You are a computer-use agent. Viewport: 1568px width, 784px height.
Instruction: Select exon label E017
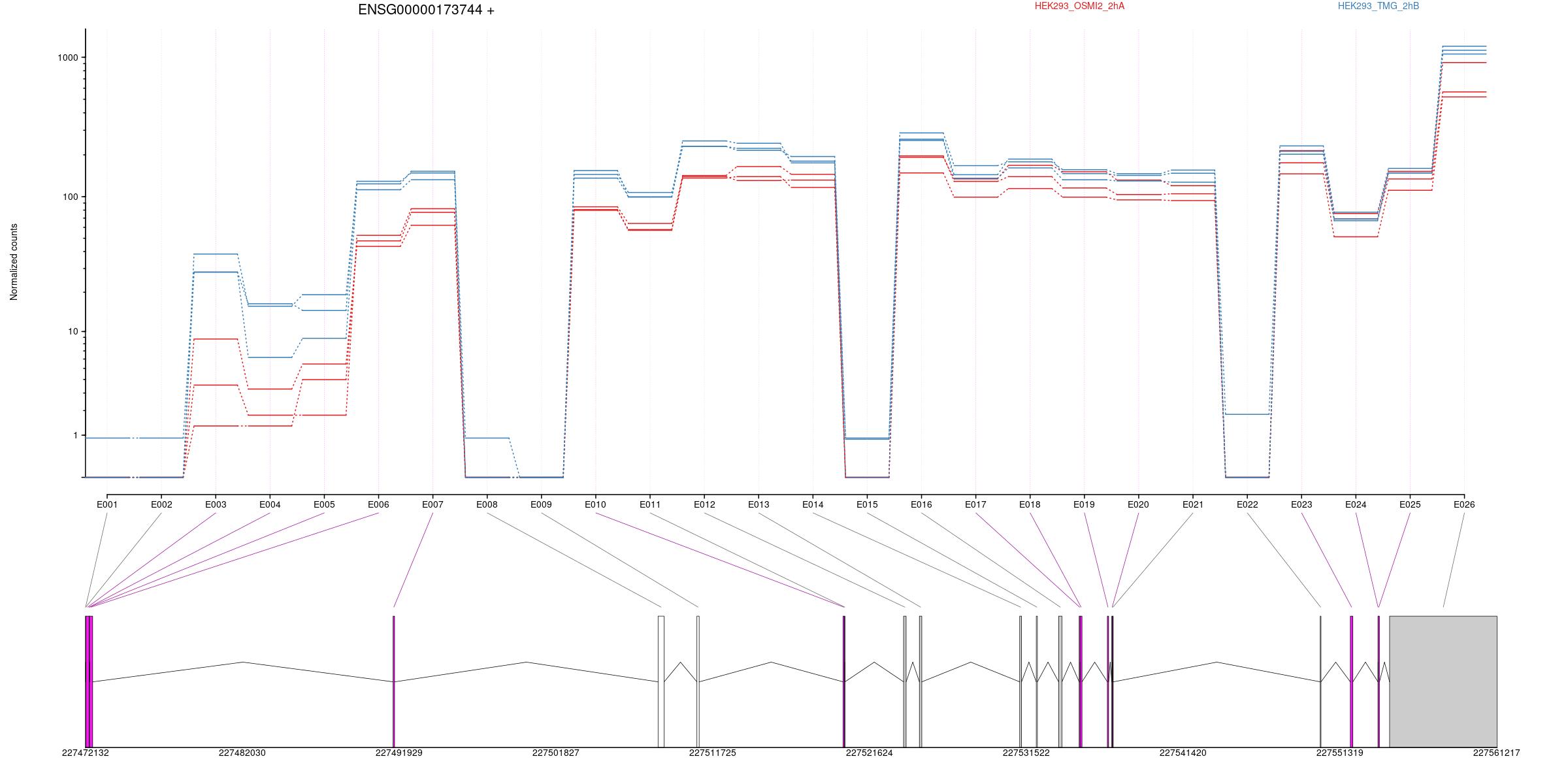pos(975,504)
